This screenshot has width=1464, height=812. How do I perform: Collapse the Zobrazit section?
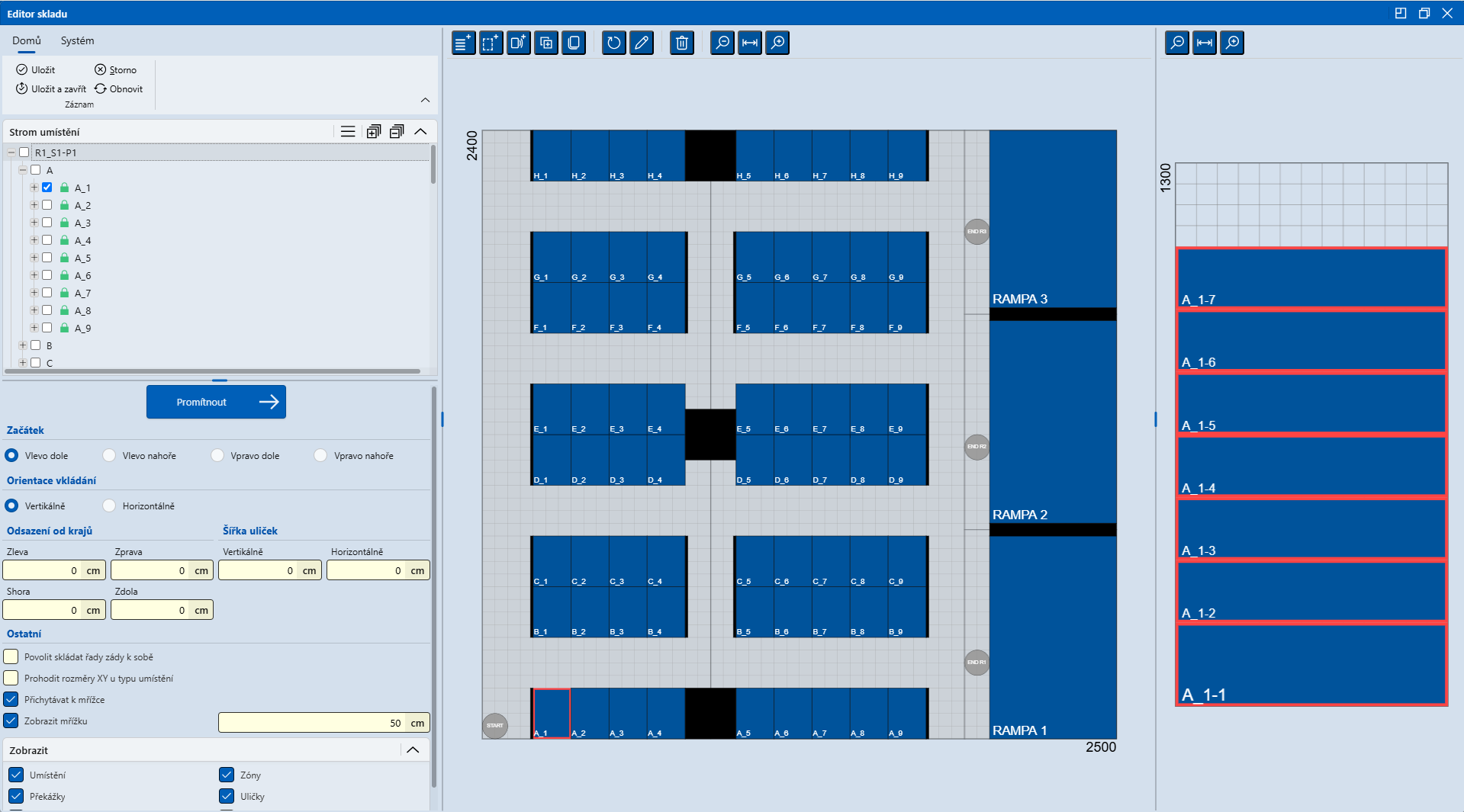(413, 750)
